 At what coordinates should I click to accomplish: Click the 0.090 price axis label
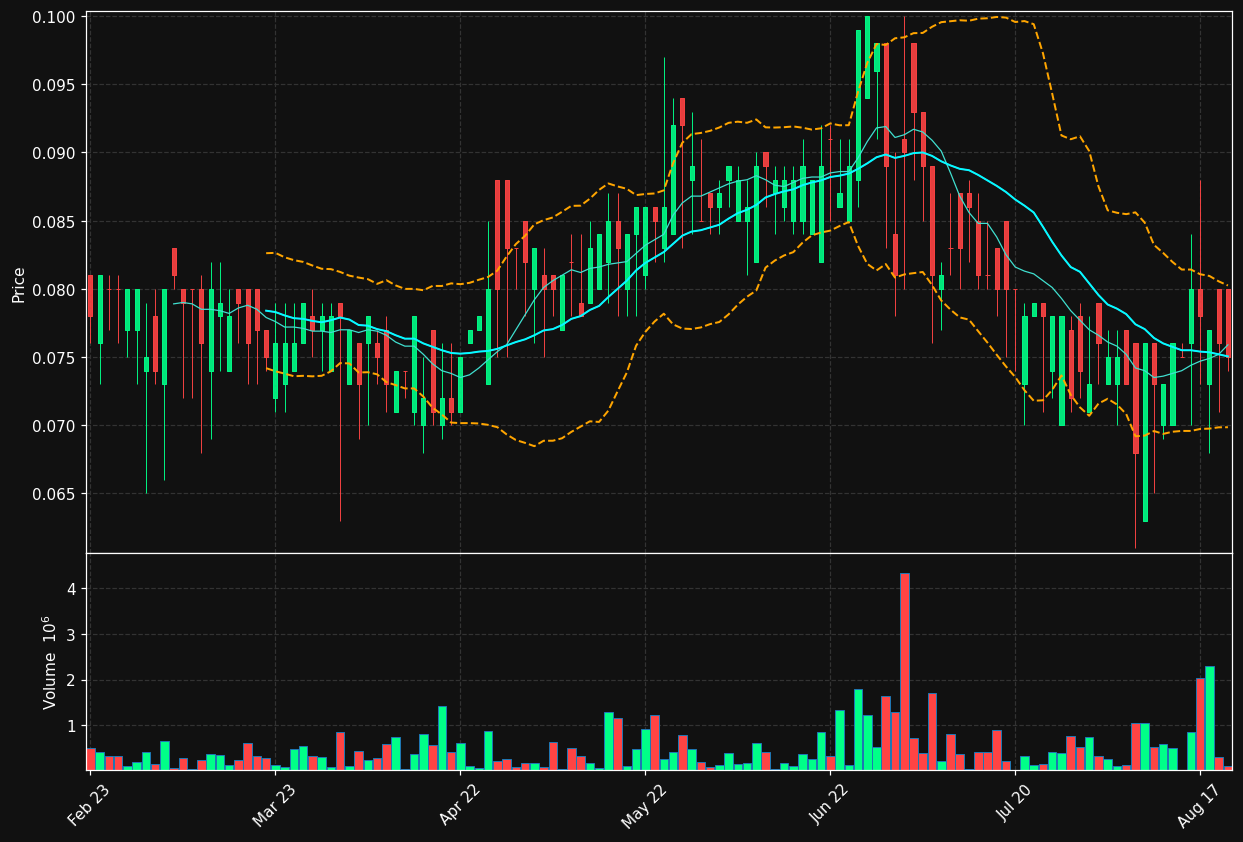point(54,153)
